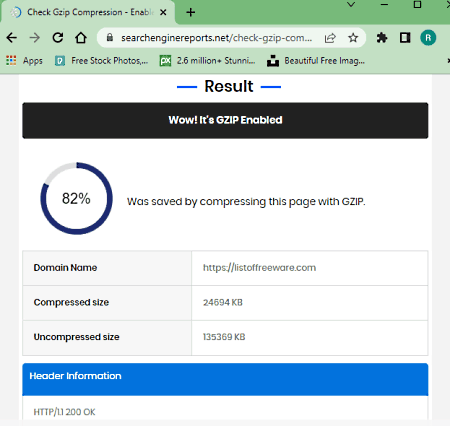This screenshot has width=450, height=426.
Task: Share this page via share icon
Action: click(330, 38)
